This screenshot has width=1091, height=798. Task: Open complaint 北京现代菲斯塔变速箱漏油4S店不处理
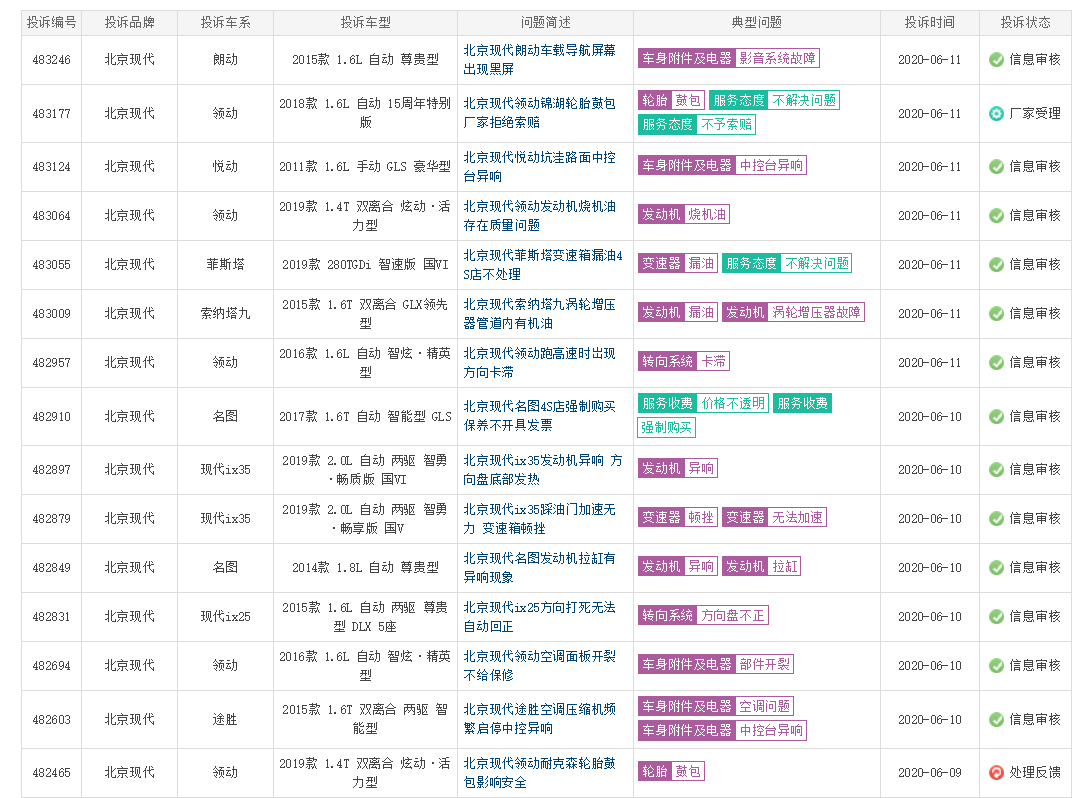[x=543, y=265]
